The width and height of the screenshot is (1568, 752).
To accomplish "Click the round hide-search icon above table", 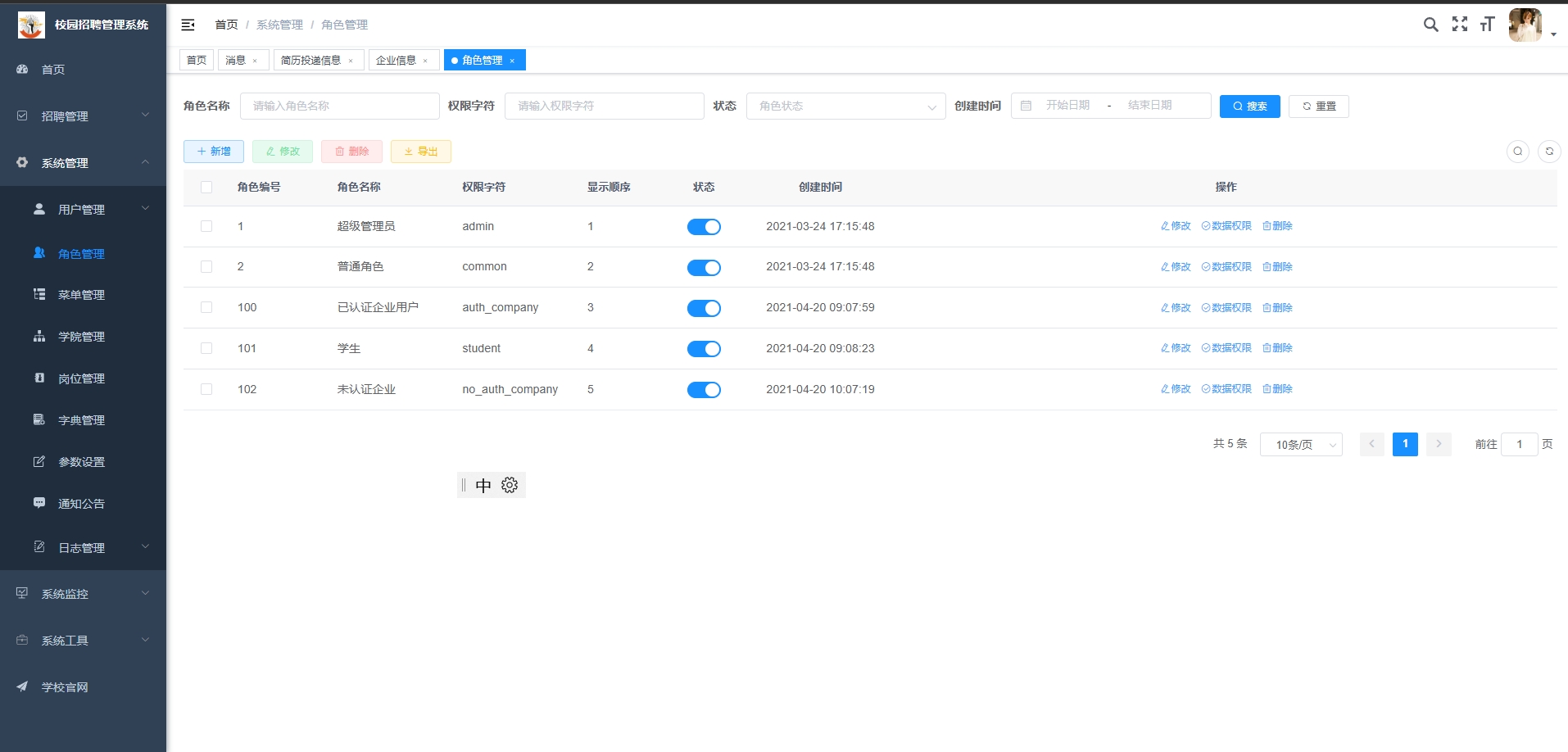I will (x=1517, y=152).
